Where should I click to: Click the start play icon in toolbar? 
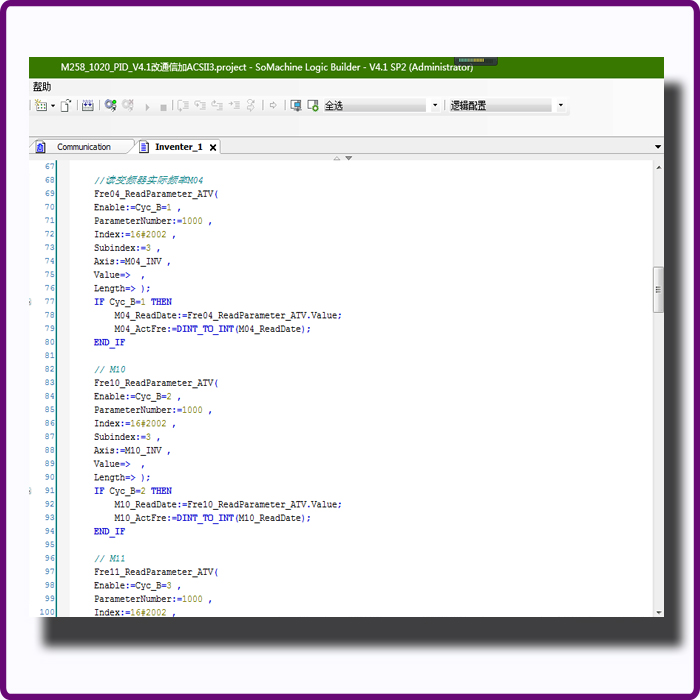tap(148, 106)
